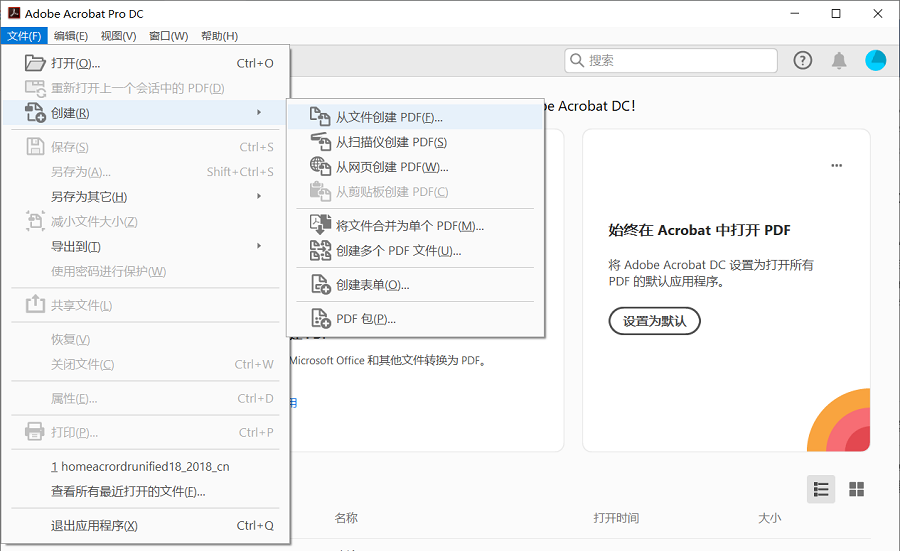Image resolution: width=900 pixels, height=551 pixels.
Task: Expand the 另存为其它(H) submenu arrow
Action: [x=259, y=196]
